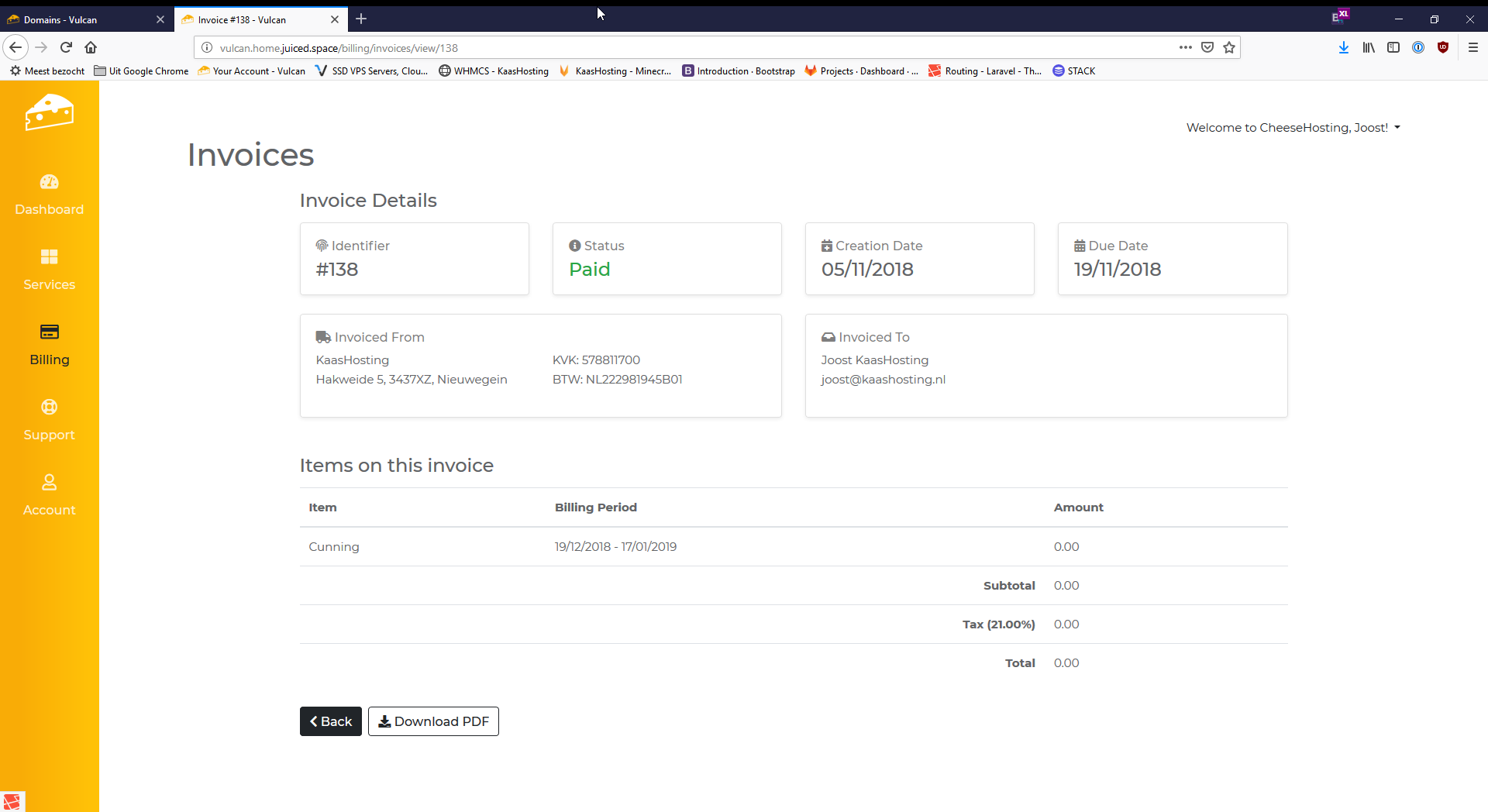
Task: Expand the Welcome Joost user dropdown
Action: coord(1293,128)
